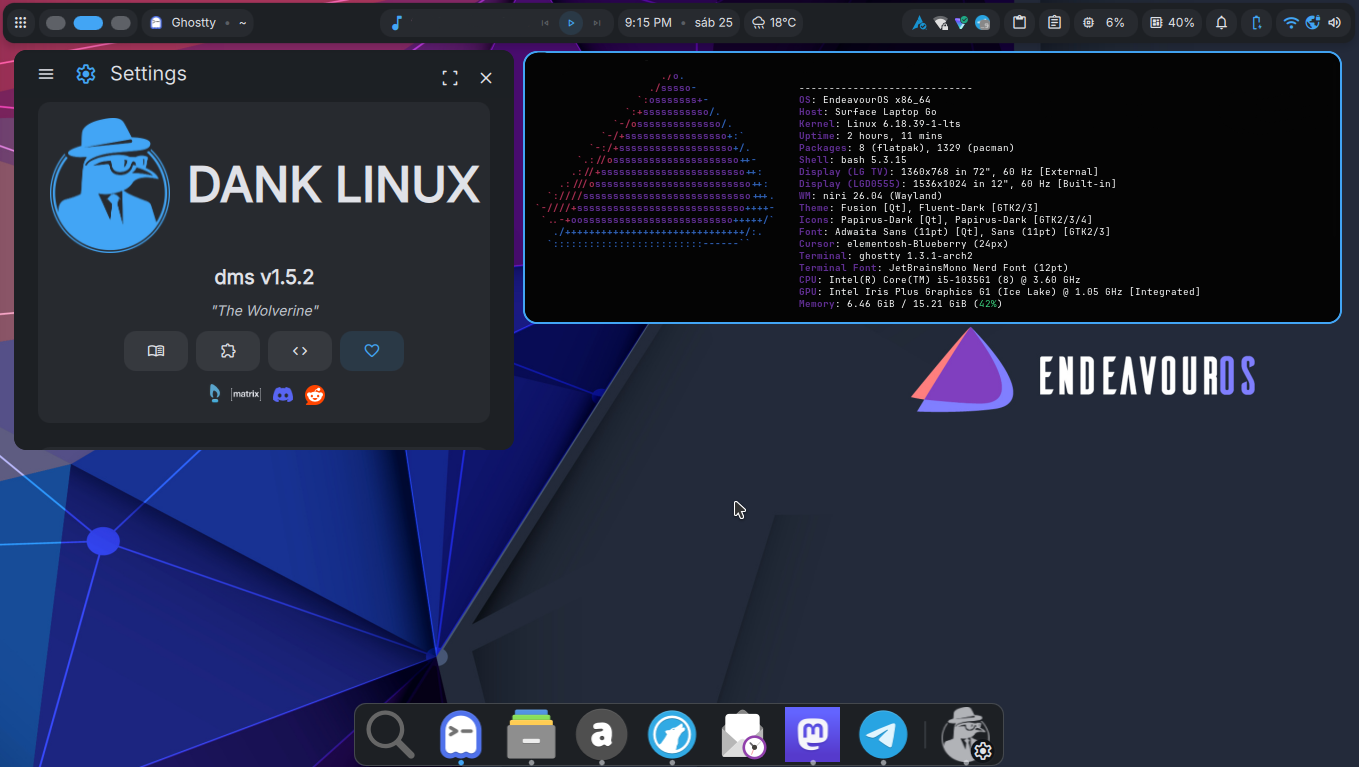Open documentation via the book button
The width and height of the screenshot is (1359, 767).
156,351
